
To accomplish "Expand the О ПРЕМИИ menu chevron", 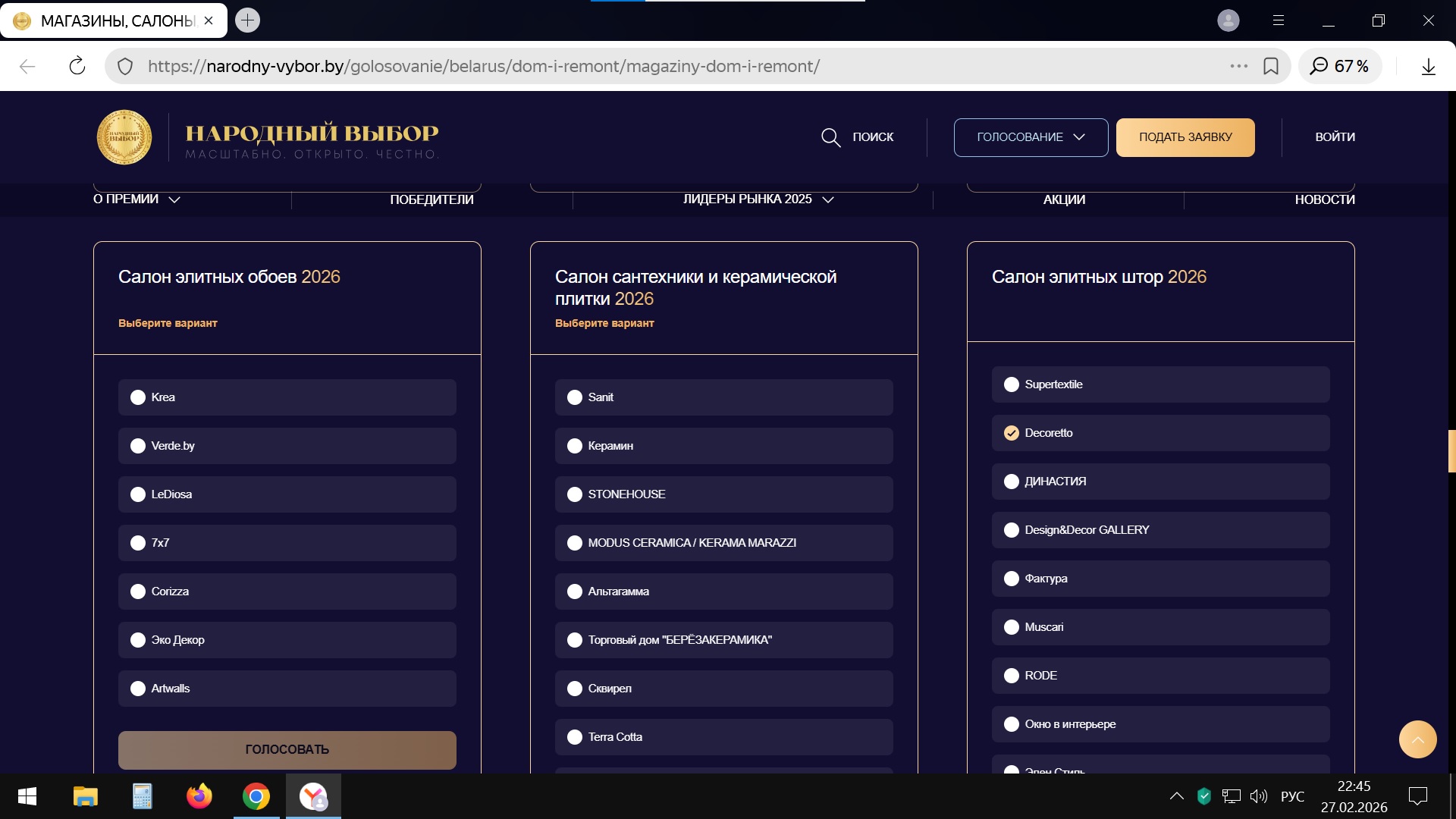I will [174, 199].
